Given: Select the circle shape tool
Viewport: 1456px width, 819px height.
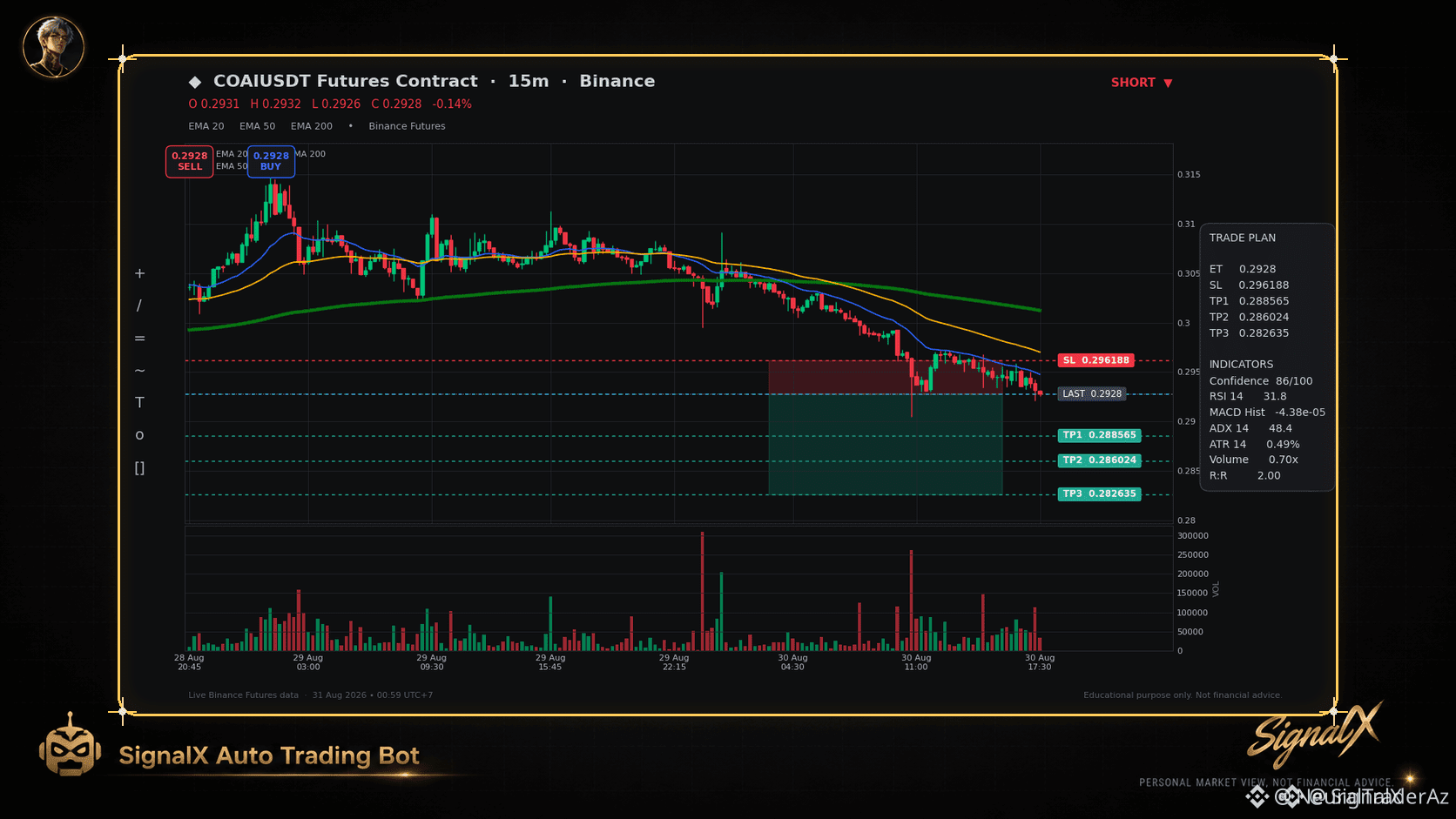Looking at the screenshot, I should click(x=139, y=435).
